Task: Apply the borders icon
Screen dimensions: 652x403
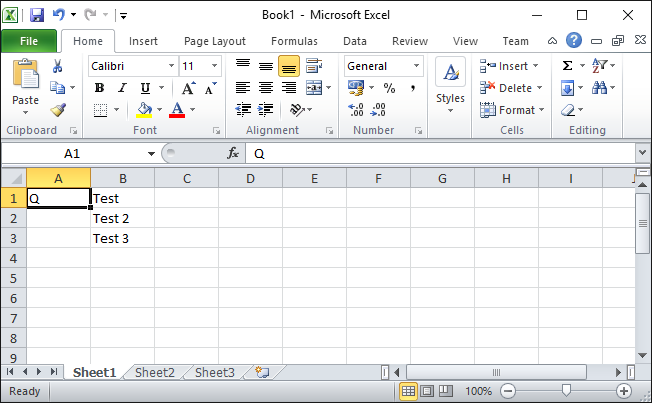Action: [x=100, y=110]
